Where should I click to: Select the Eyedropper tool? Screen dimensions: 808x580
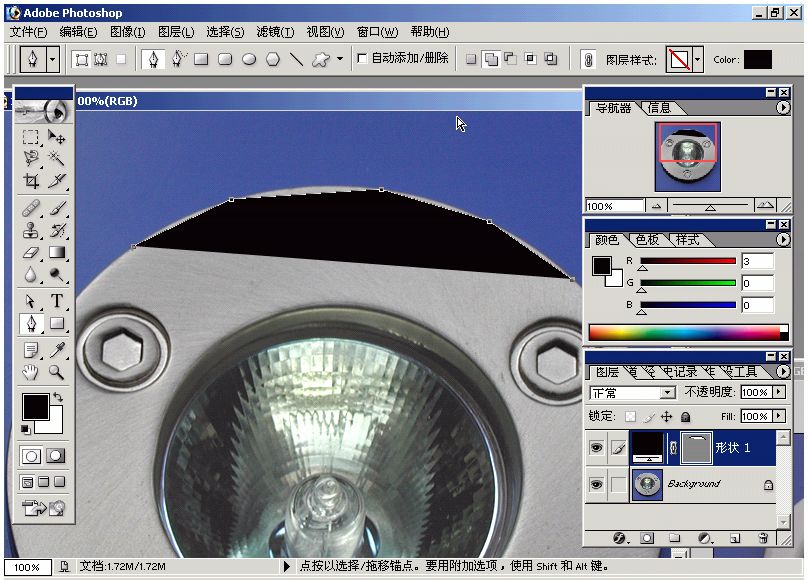[56, 350]
